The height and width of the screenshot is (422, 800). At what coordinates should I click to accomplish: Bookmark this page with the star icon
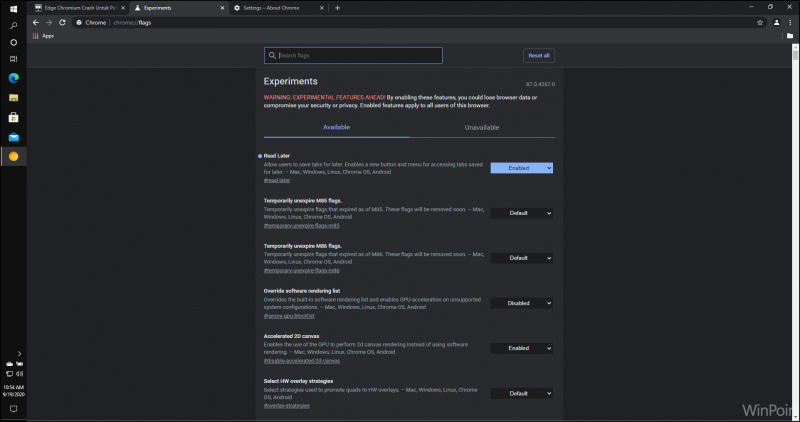760,22
